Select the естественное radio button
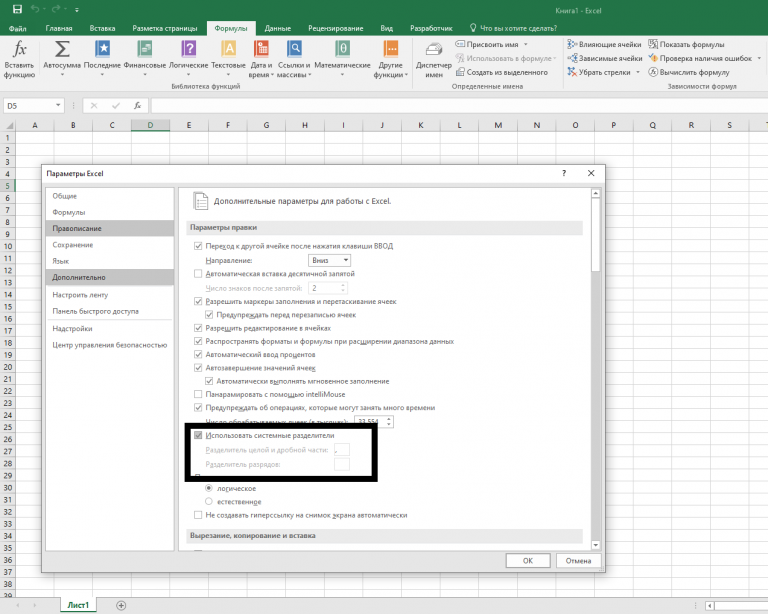 coord(209,500)
